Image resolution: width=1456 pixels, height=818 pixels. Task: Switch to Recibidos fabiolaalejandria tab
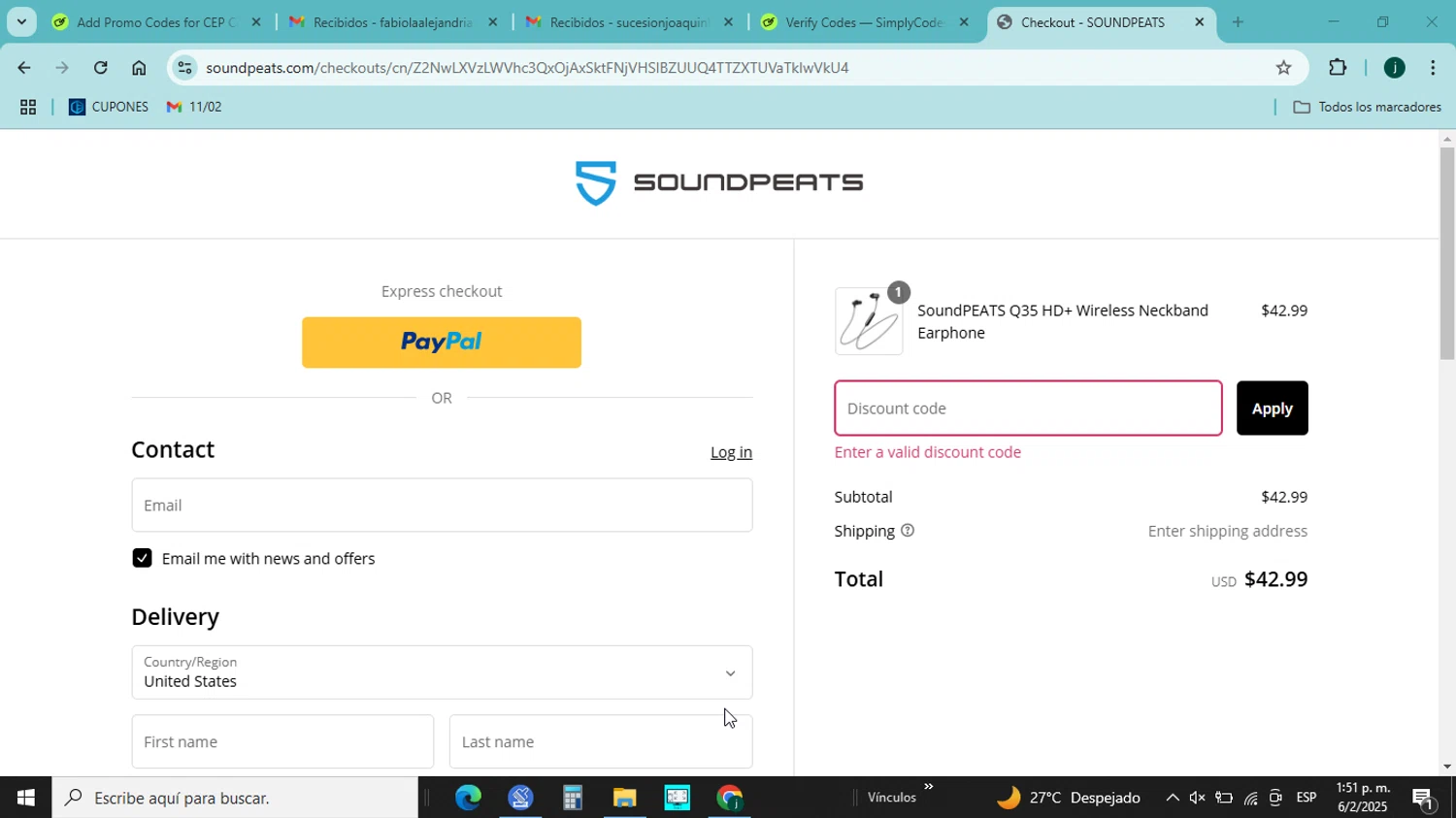click(x=392, y=21)
